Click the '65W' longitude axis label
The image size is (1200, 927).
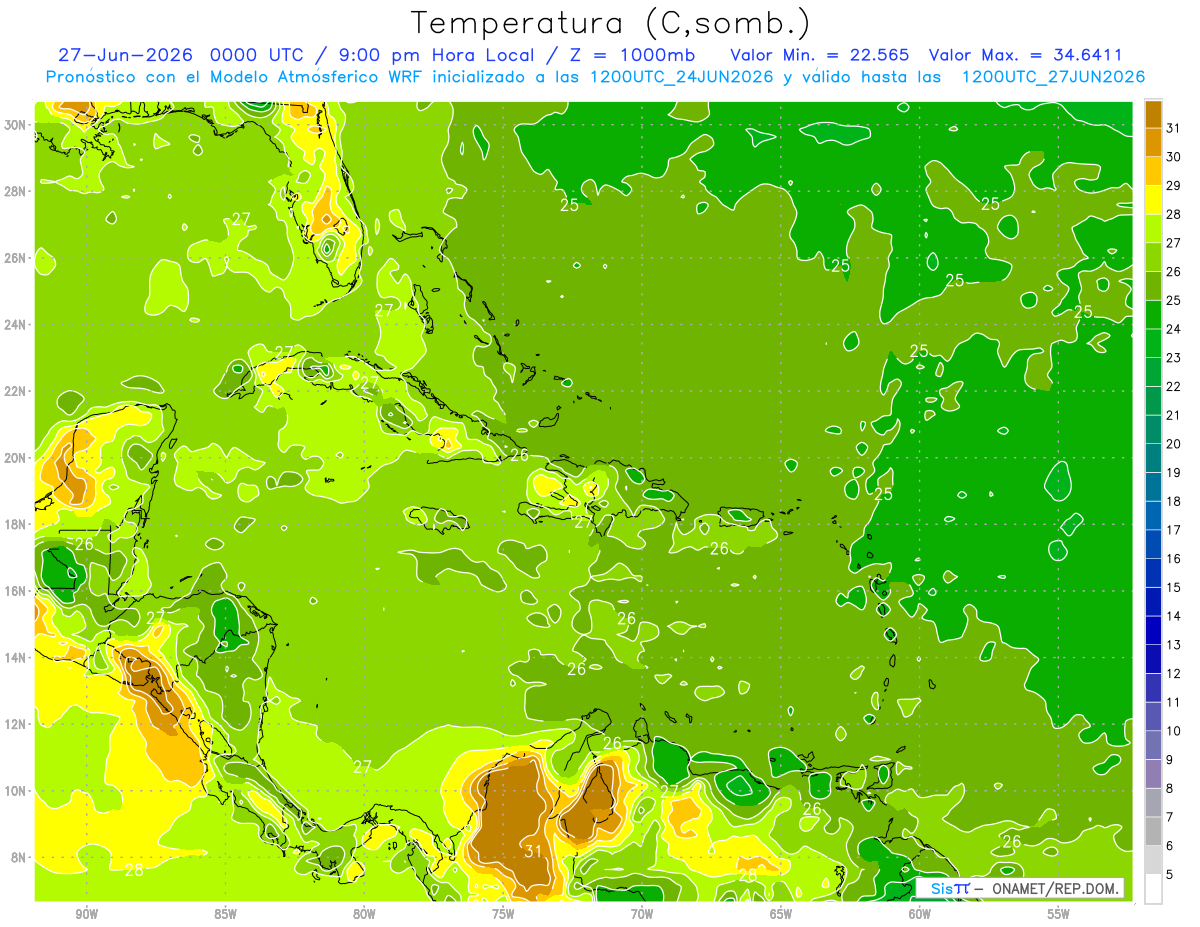coord(781,914)
